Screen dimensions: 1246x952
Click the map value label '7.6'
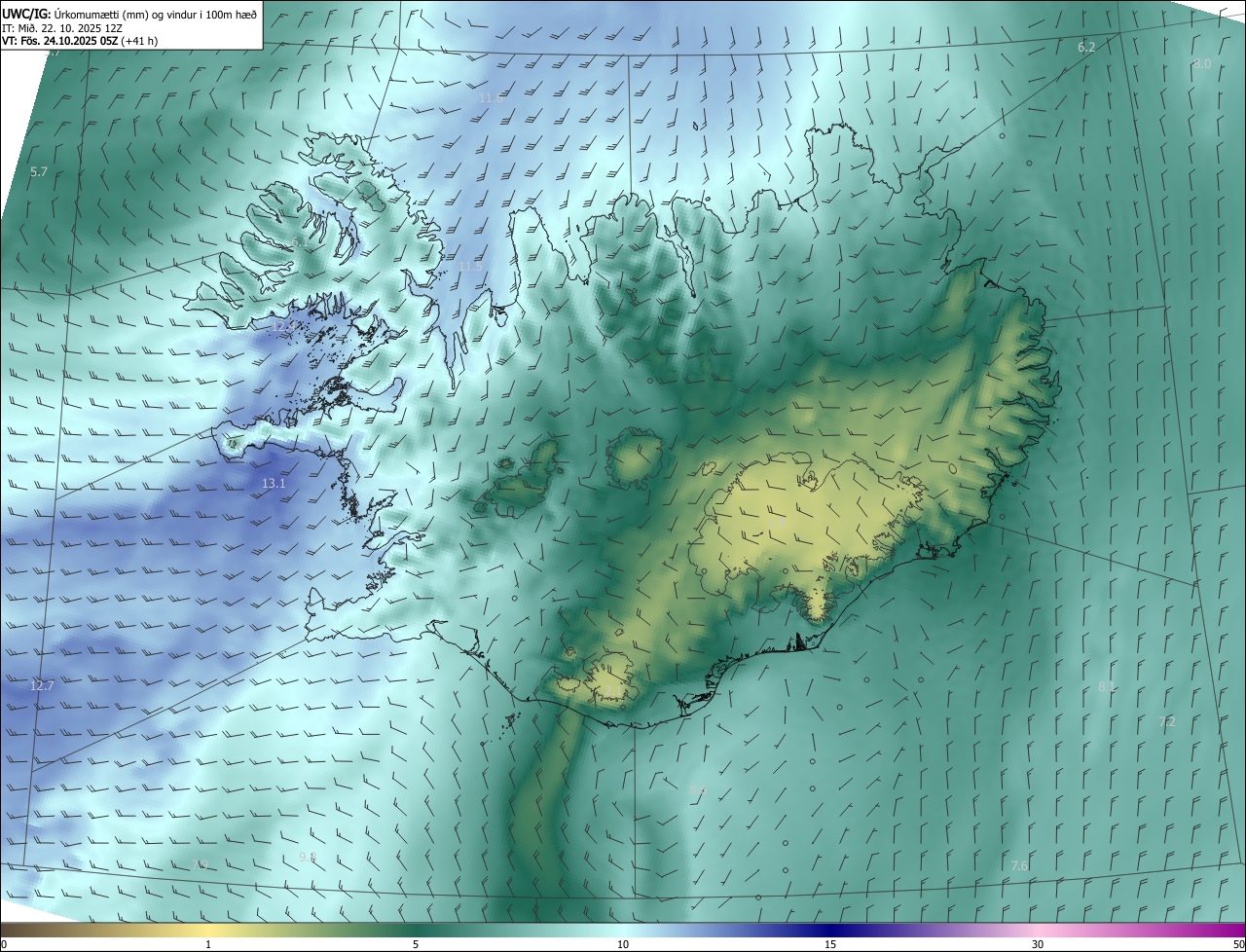pos(1019,865)
